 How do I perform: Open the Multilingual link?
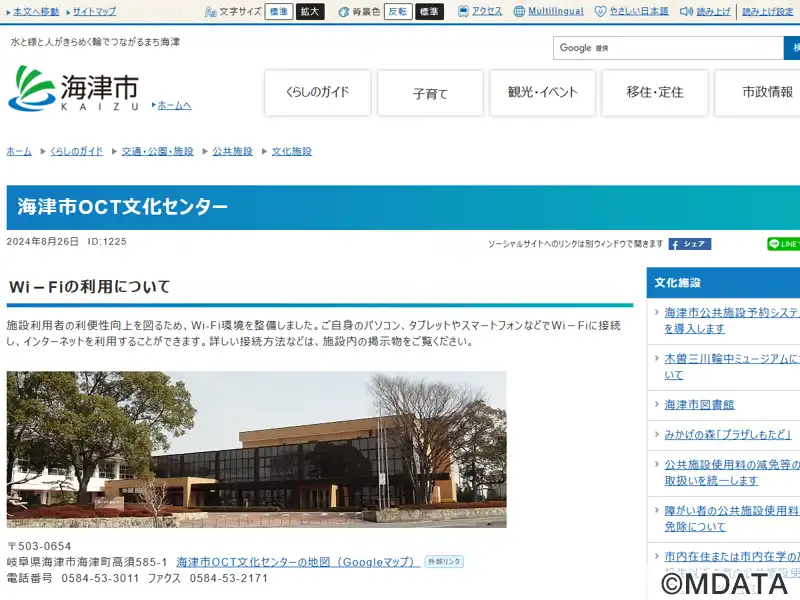tap(556, 11)
